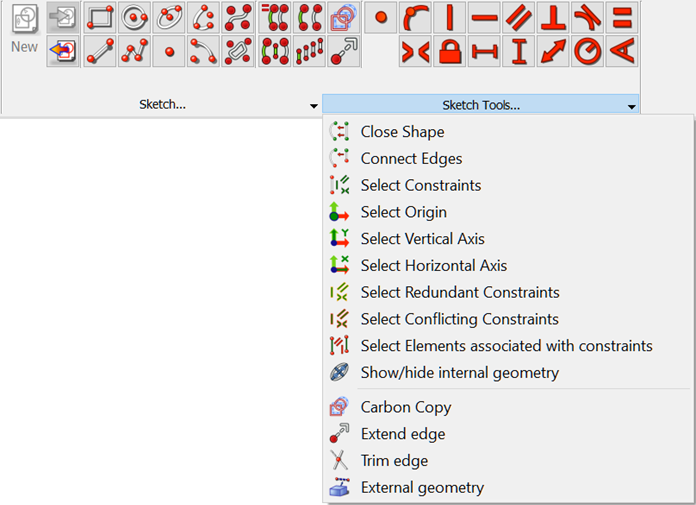The height and width of the screenshot is (505, 696).
Task: Choose Close Shape from the menu
Action: pos(508,132)
